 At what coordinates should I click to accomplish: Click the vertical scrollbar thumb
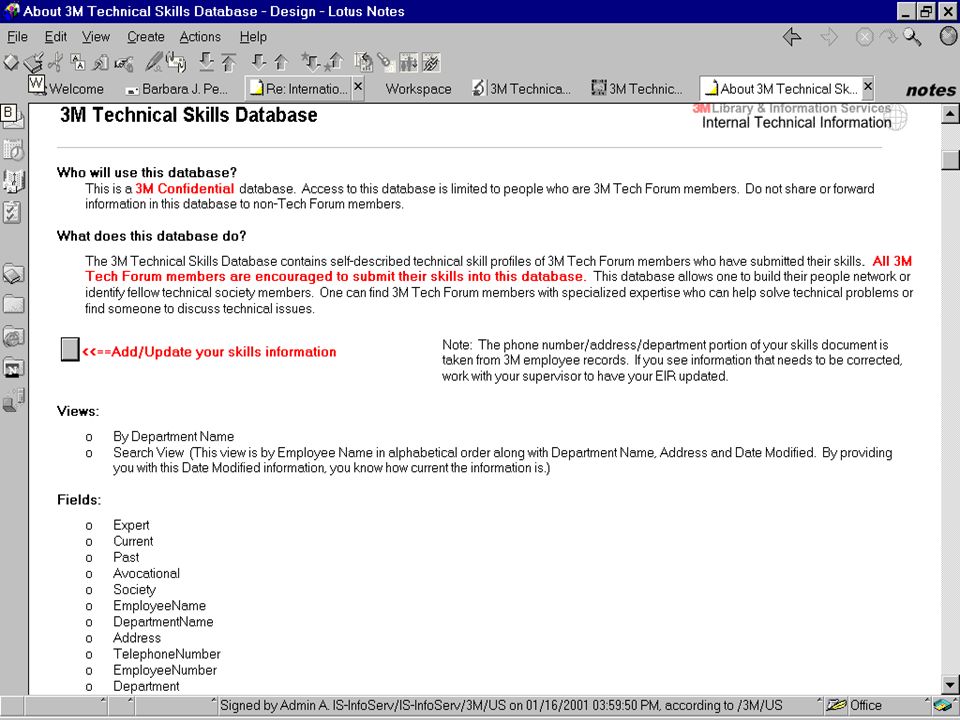950,159
